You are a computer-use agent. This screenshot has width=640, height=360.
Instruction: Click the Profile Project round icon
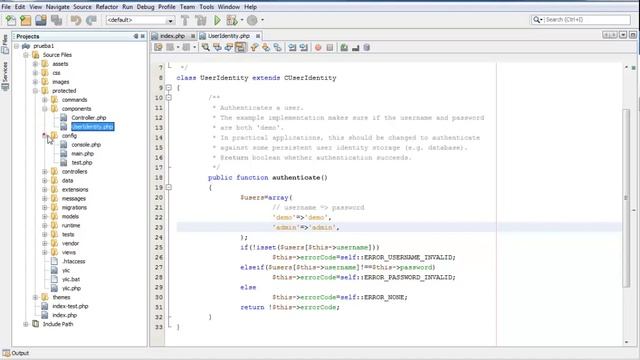[x=252, y=20]
